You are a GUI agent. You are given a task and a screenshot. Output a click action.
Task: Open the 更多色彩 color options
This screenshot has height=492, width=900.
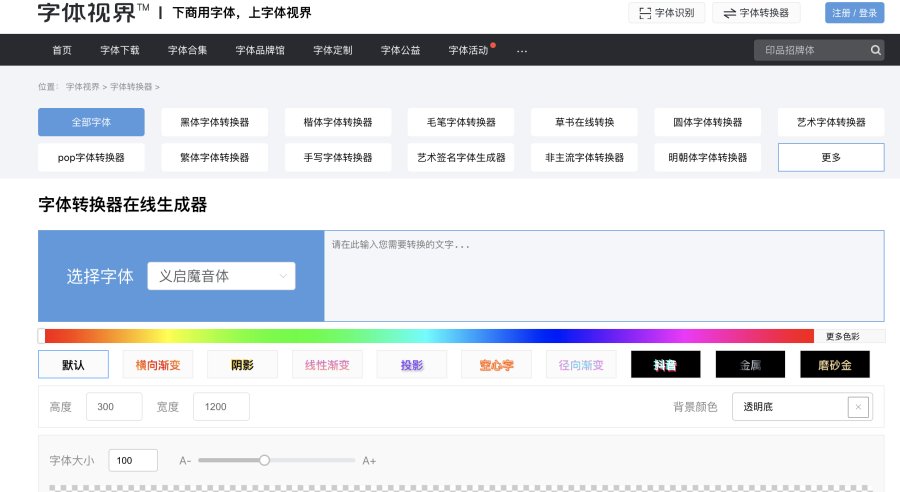842,336
